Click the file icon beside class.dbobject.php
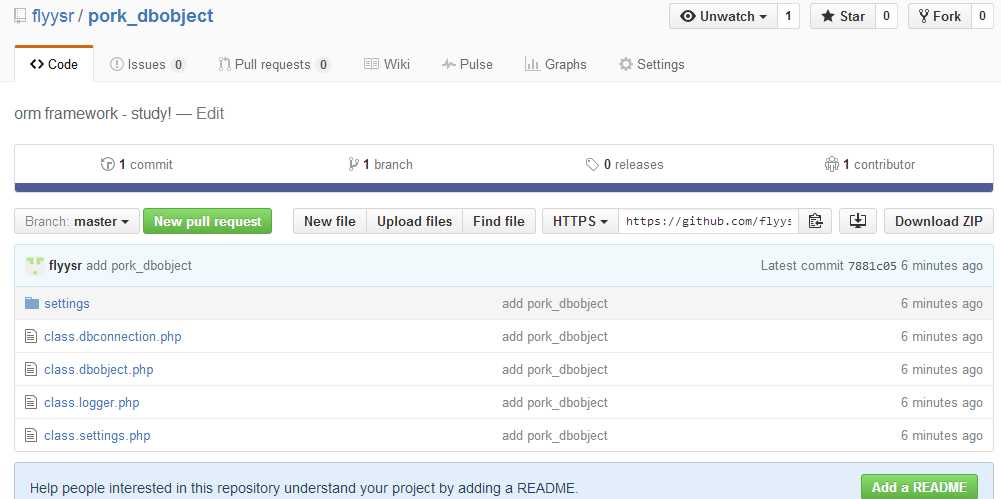1001x499 pixels. 31,369
